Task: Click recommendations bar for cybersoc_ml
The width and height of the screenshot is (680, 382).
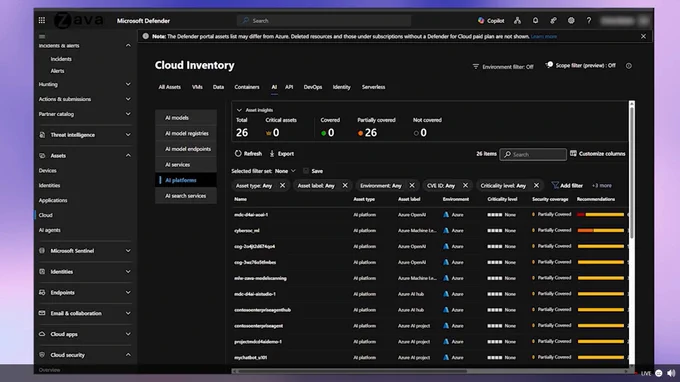Action: pyautogui.click(x=601, y=231)
